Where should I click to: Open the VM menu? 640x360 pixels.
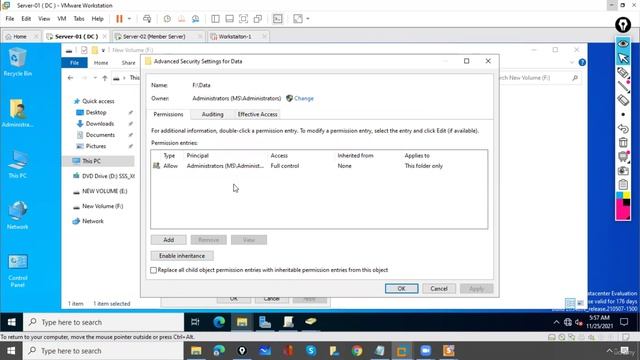pyautogui.click(x=62, y=19)
